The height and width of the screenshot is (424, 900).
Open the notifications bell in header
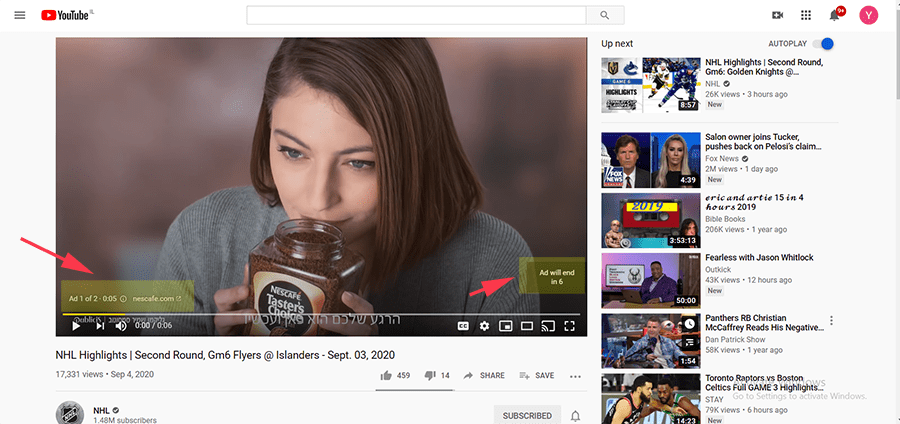pyautogui.click(x=835, y=15)
